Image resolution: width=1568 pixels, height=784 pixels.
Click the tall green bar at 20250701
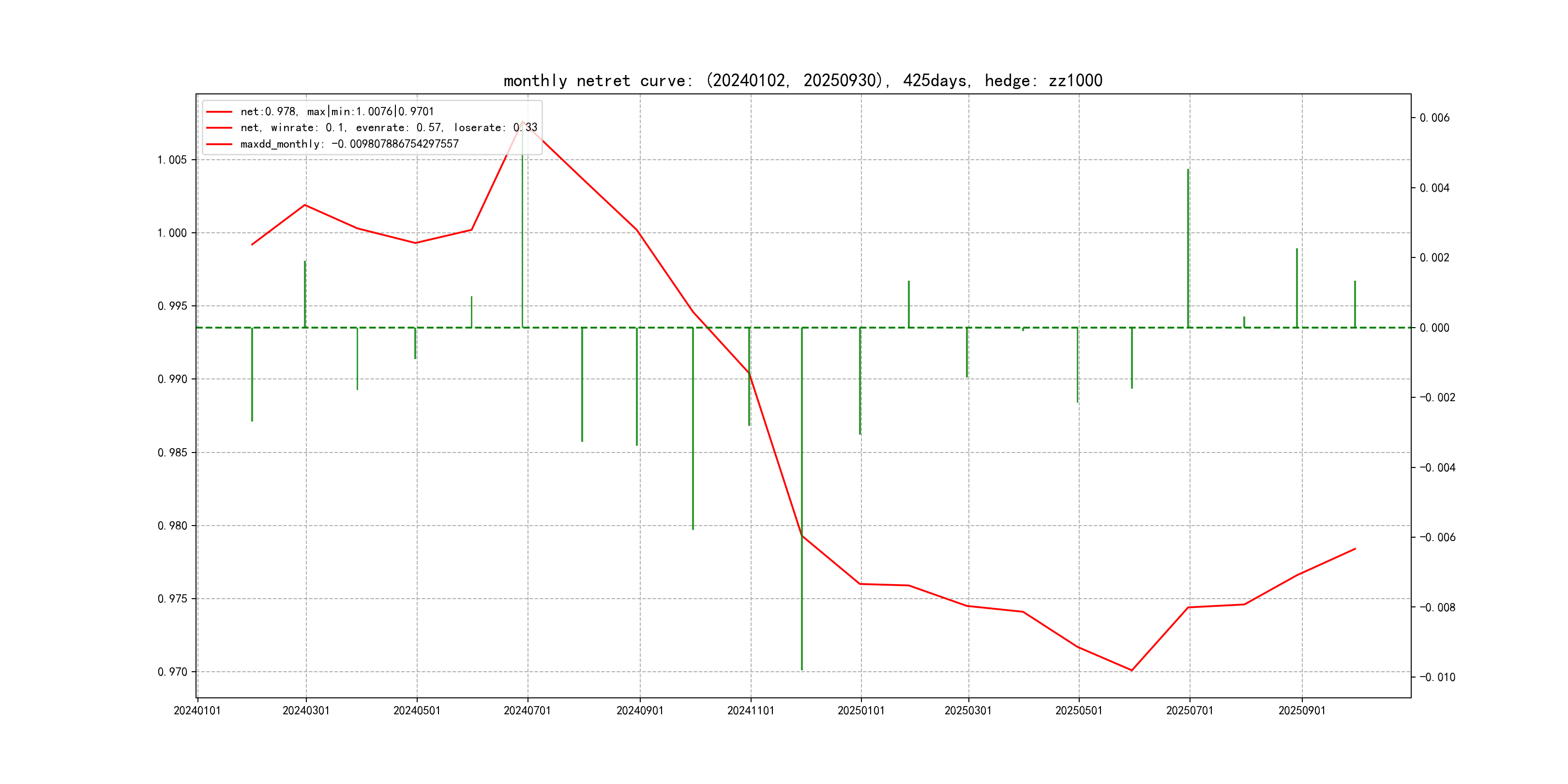point(1188,248)
